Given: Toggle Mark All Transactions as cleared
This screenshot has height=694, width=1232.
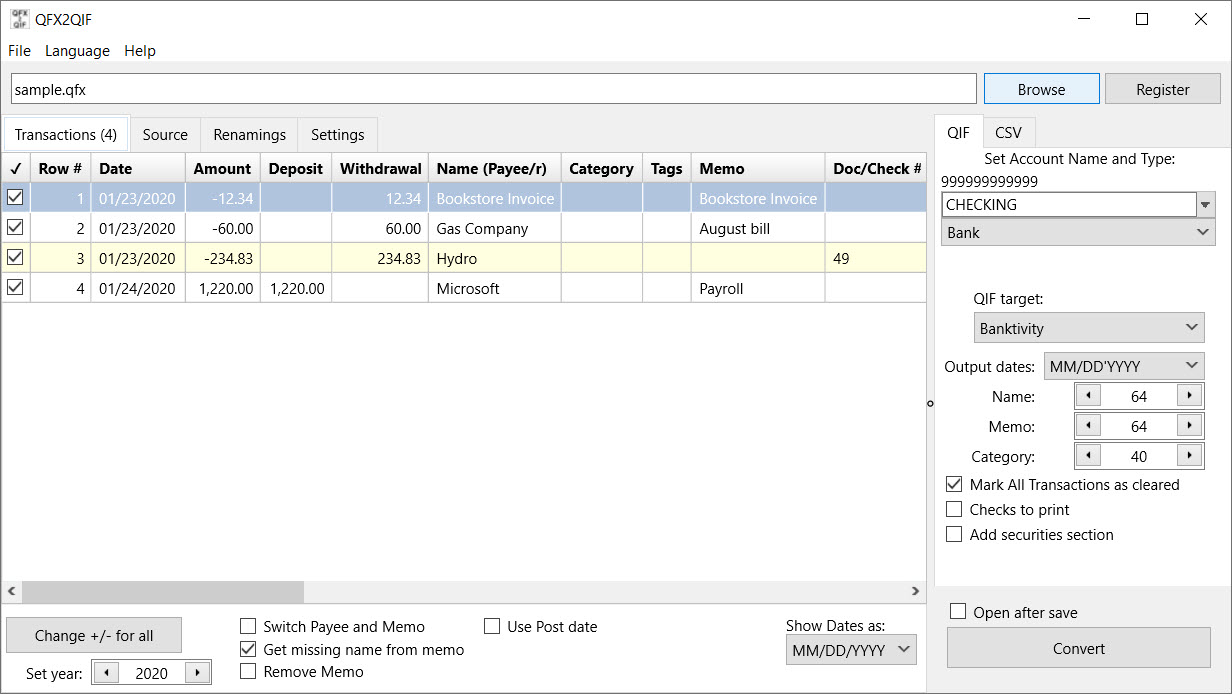Looking at the screenshot, I should [954, 484].
